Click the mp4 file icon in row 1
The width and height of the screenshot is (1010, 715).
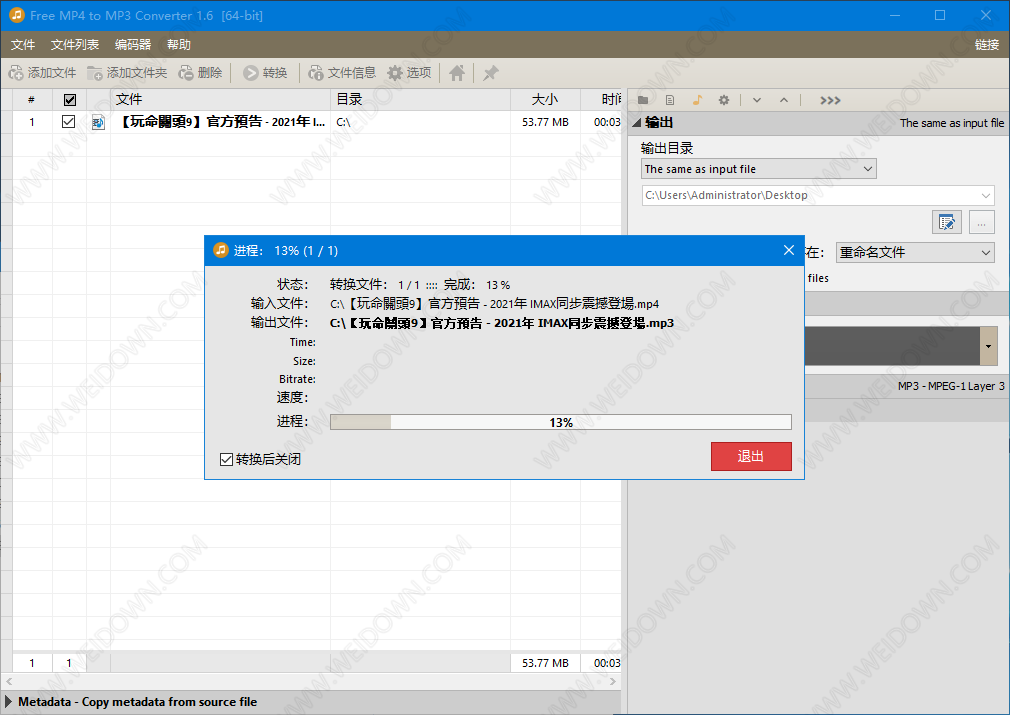click(98, 122)
